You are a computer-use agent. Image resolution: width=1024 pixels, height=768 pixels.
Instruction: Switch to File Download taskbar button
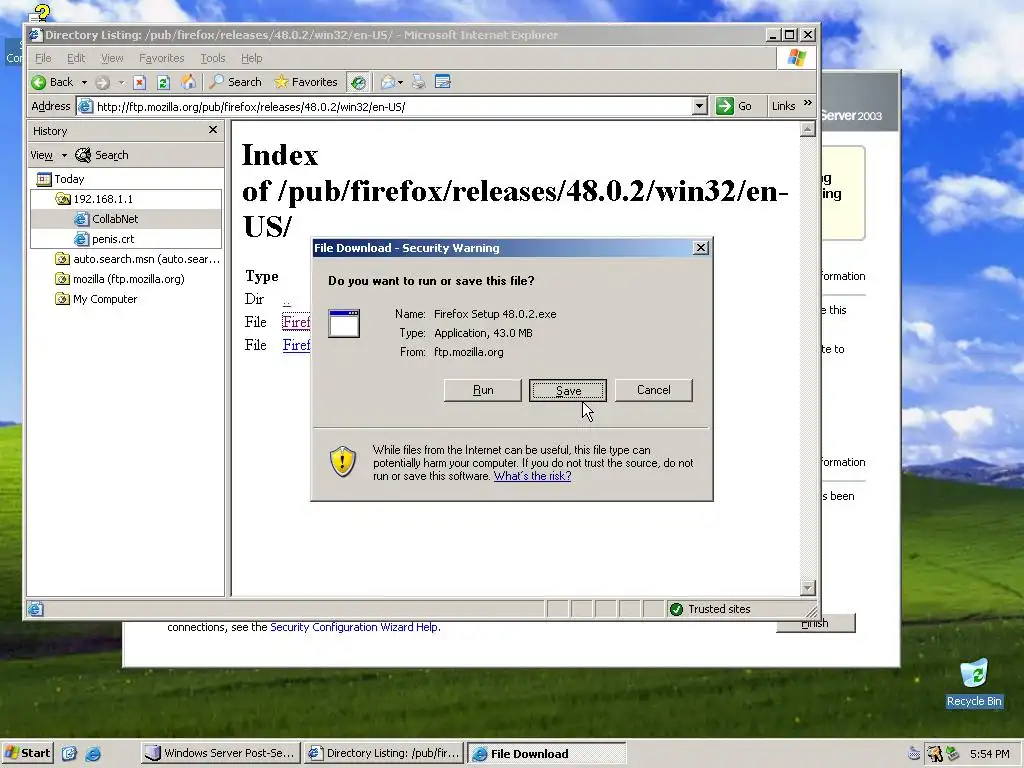click(x=547, y=753)
